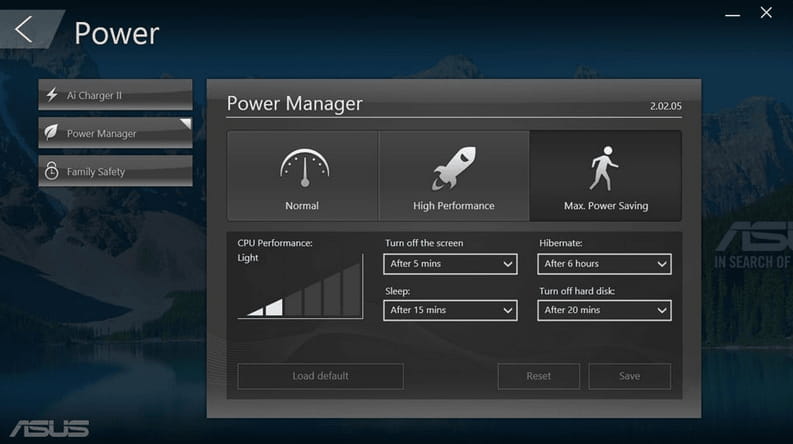793x444 pixels.
Task: Open the Hibernate After 6 hours dropdown
Action: click(604, 264)
